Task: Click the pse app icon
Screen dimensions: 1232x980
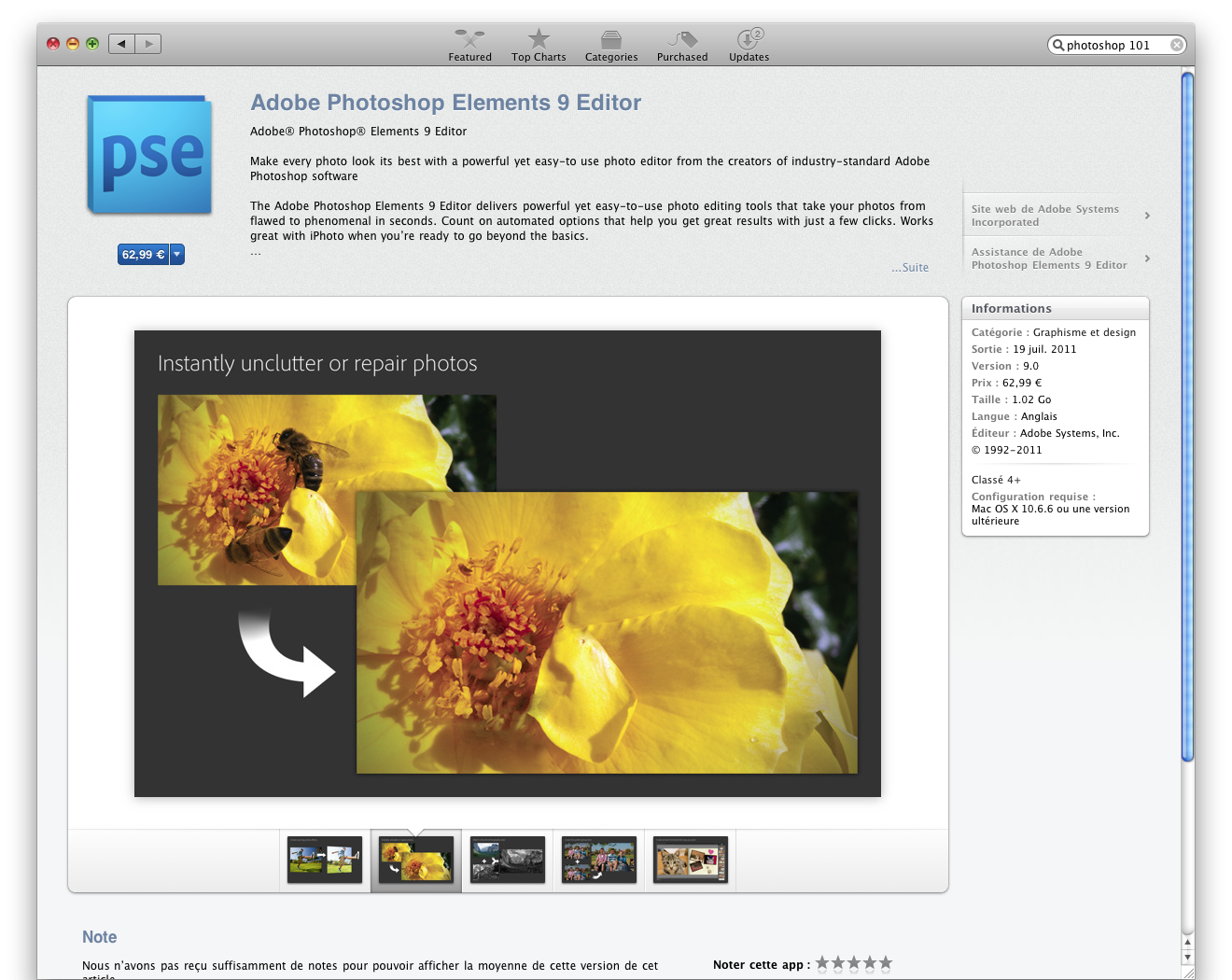Action: tap(150, 155)
